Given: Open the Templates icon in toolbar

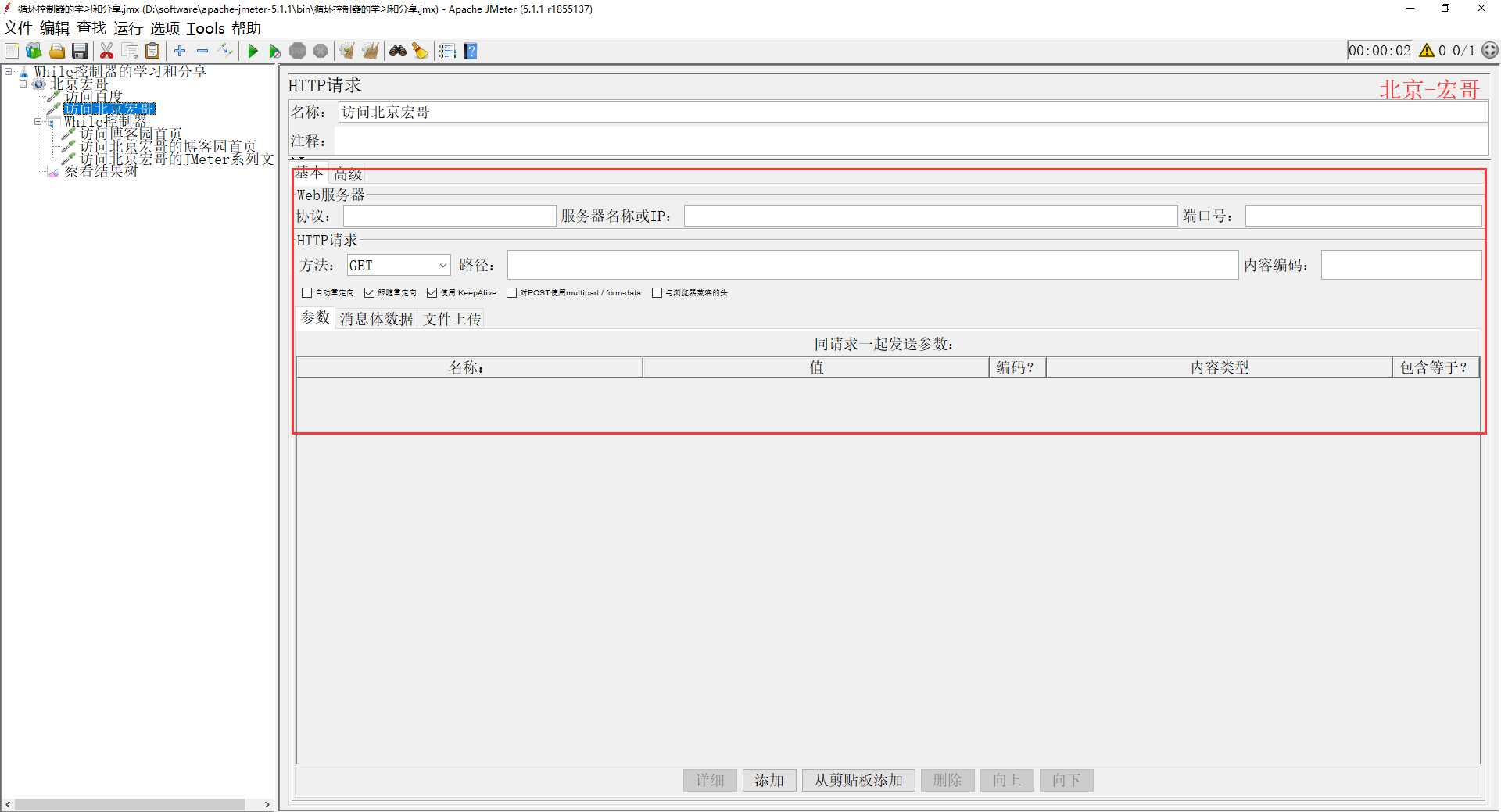Looking at the screenshot, I should pyautogui.click(x=34, y=51).
